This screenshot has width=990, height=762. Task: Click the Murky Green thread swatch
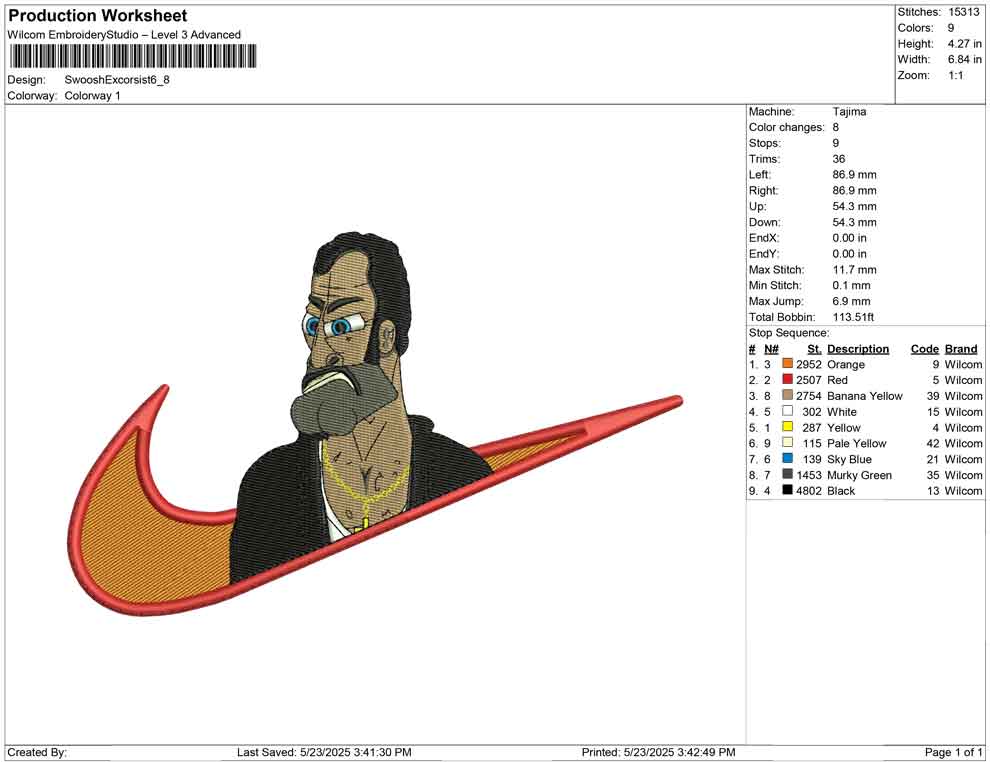pos(787,474)
